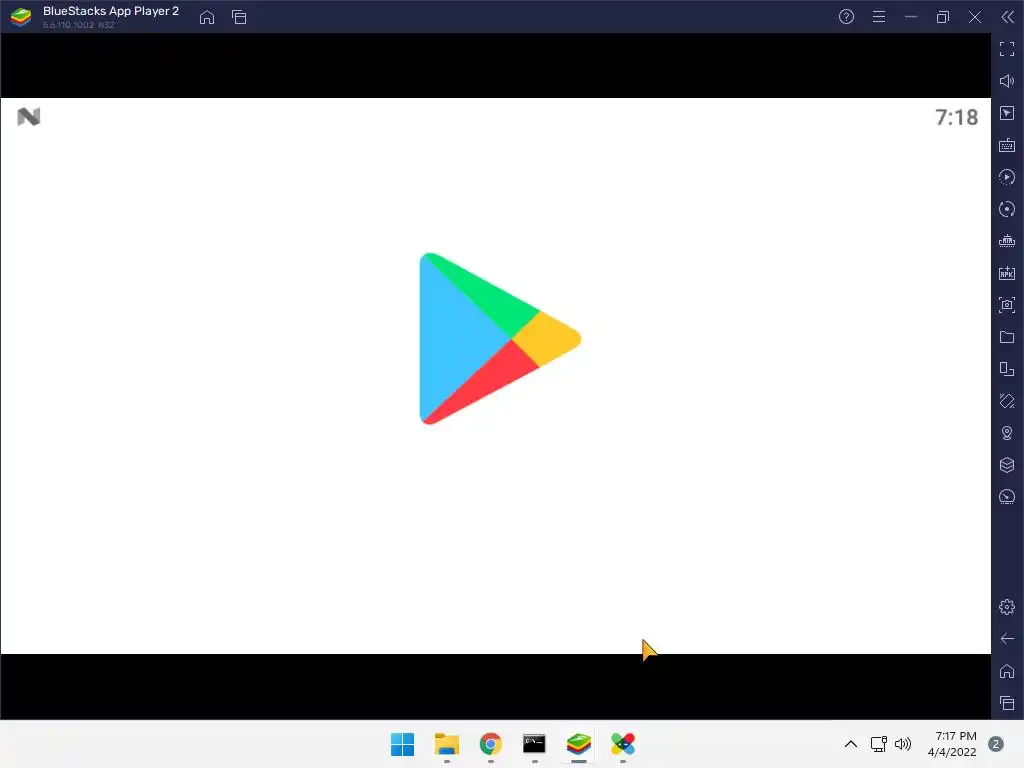Open the BlueStacks help question mark icon
The height and width of the screenshot is (768, 1024).
(846, 17)
